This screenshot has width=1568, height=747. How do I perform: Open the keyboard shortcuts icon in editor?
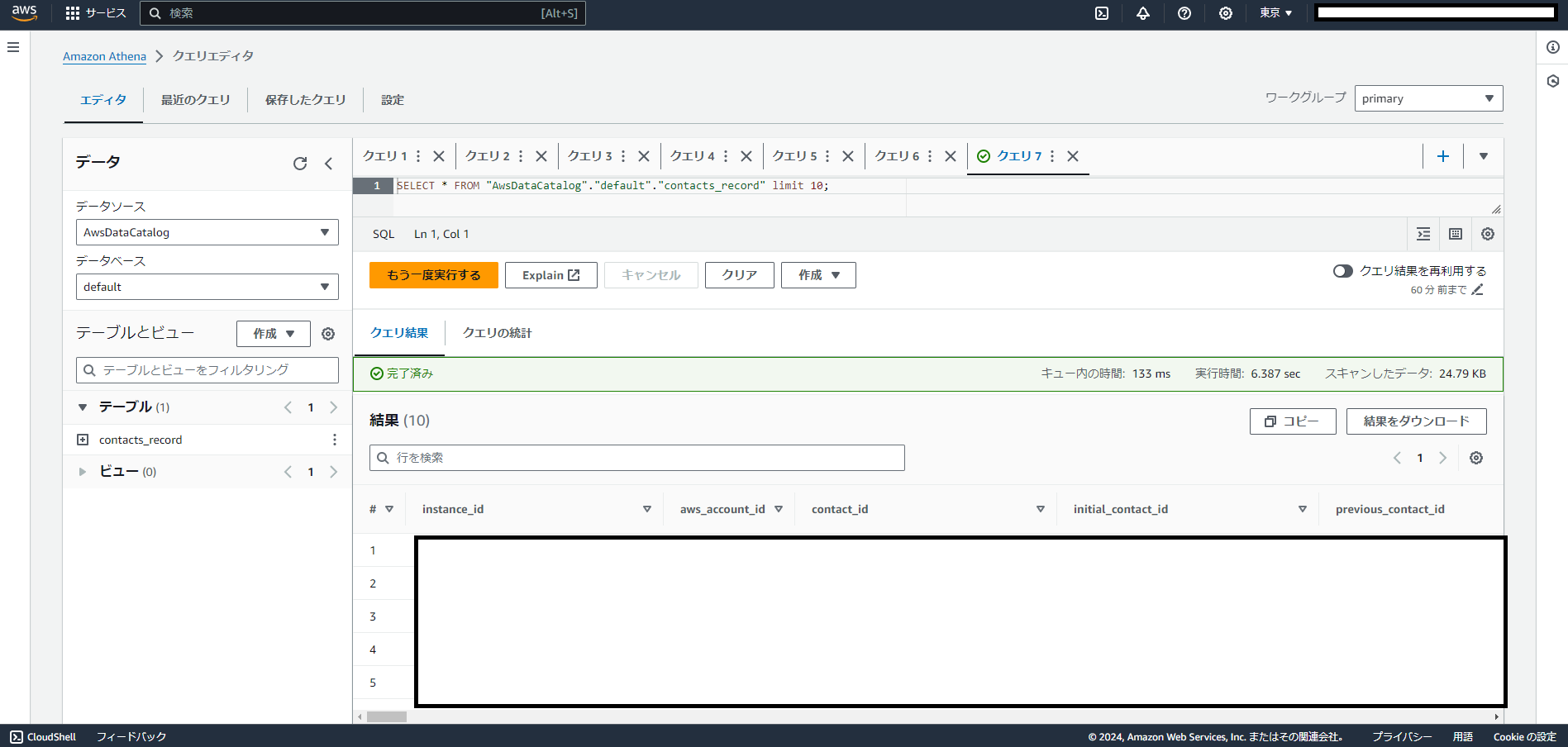pyautogui.click(x=1456, y=234)
